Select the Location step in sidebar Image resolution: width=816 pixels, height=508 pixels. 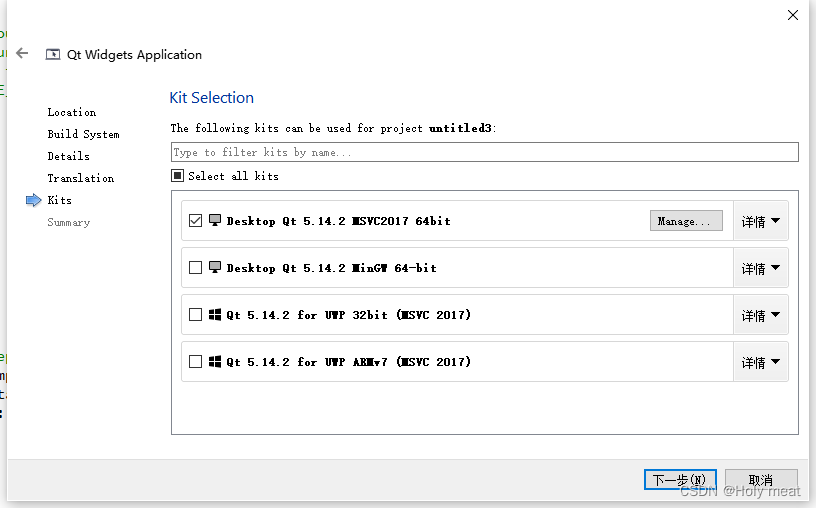[x=72, y=112]
